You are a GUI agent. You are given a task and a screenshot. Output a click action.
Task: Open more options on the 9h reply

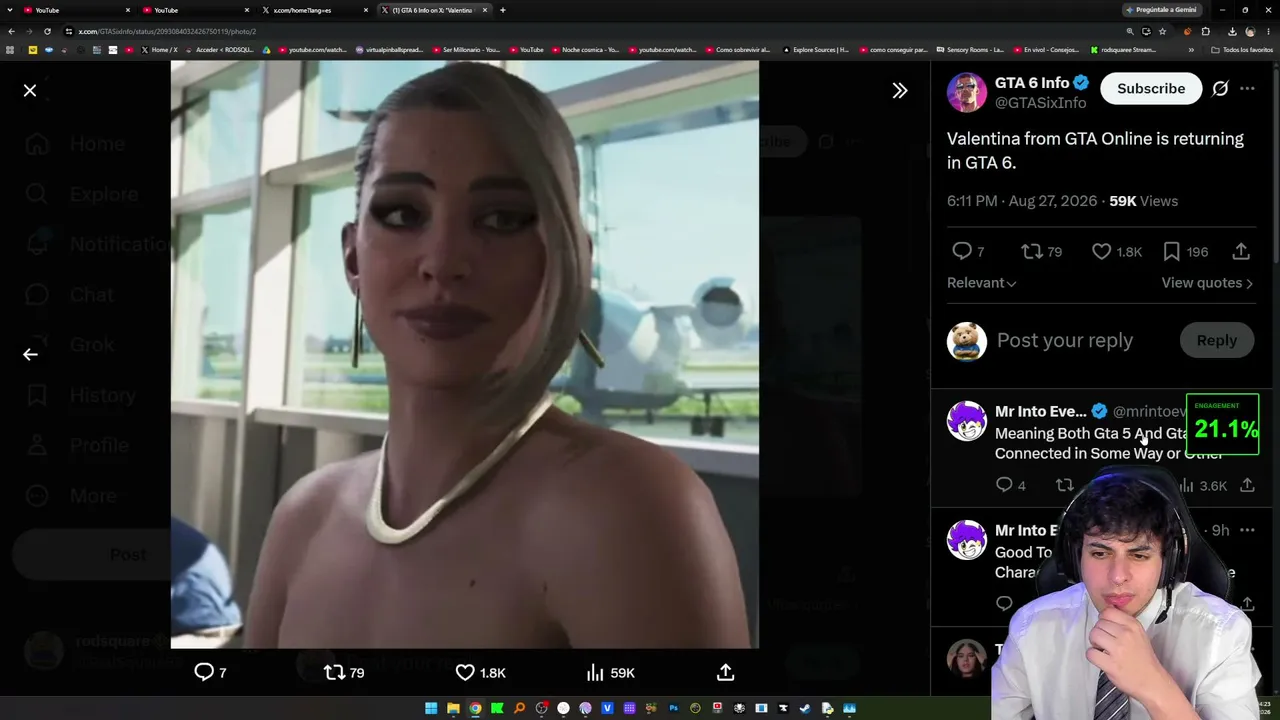tap(1247, 530)
